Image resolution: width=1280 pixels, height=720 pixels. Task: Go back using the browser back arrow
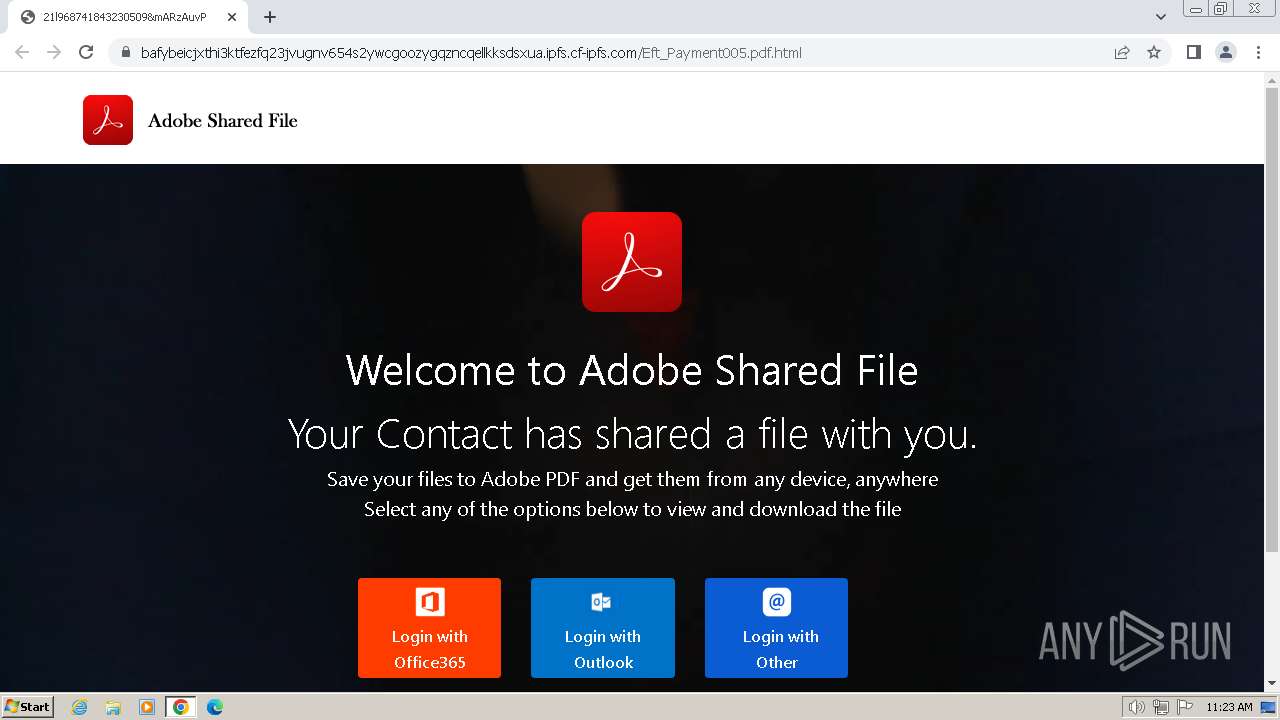(22, 52)
